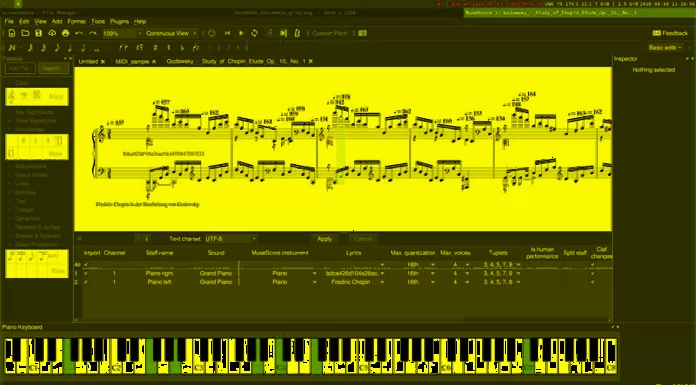Save the score with the floppy icon
Image resolution: width=696 pixels, height=385 pixels.
pyautogui.click(x=39, y=33)
